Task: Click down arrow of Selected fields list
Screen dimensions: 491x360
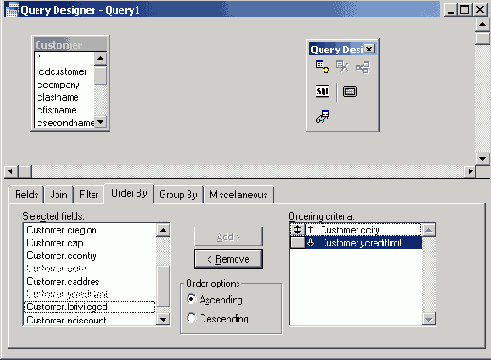Action: point(163,320)
